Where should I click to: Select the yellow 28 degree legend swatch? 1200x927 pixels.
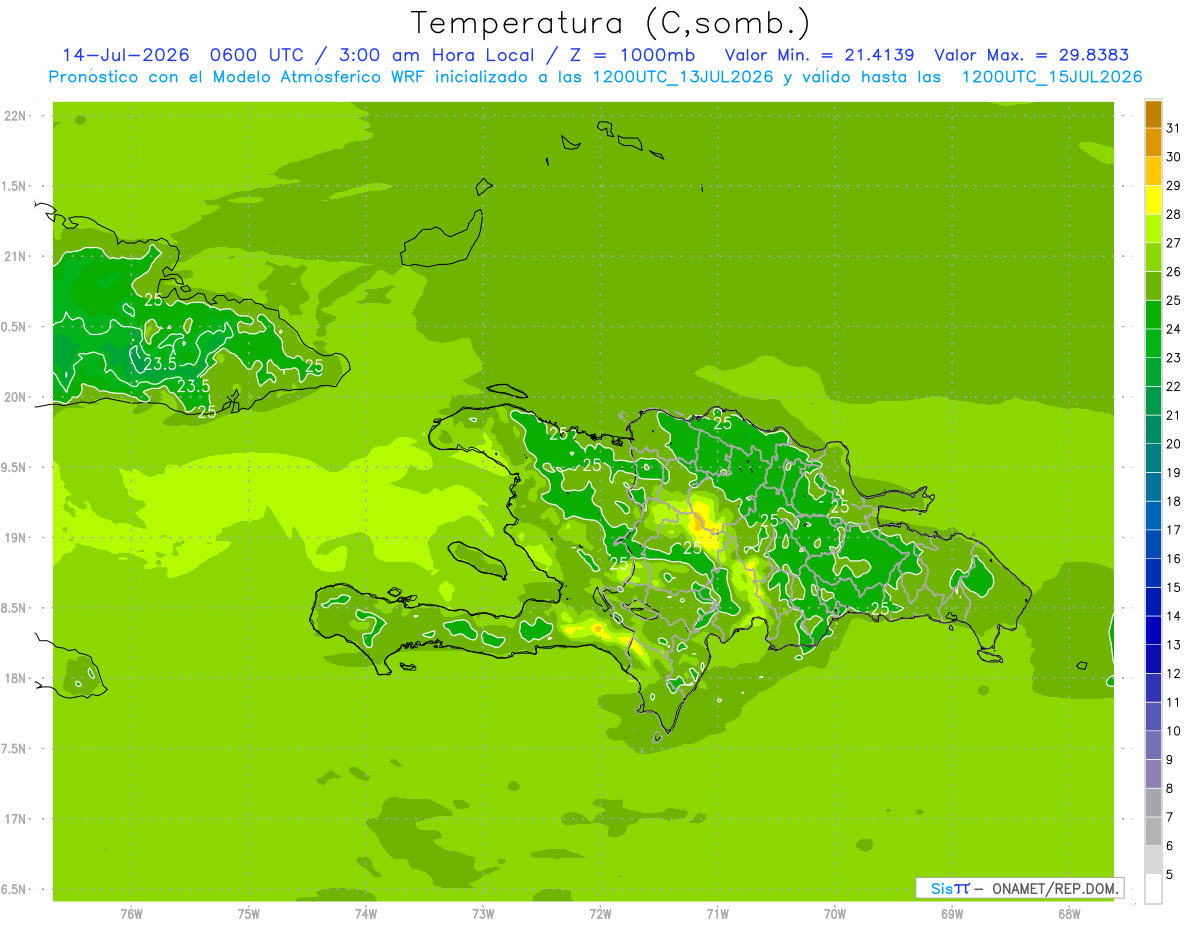click(1153, 201)
